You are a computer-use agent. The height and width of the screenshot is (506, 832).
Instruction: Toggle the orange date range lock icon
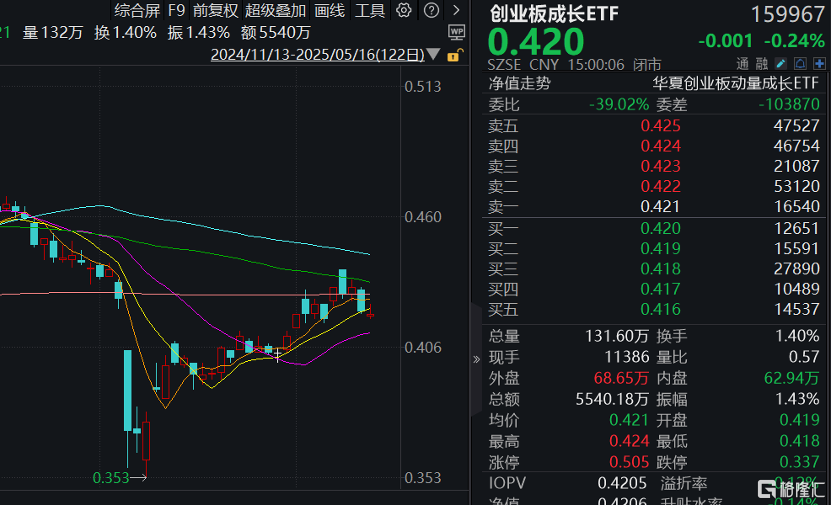[x=455, y=55]
